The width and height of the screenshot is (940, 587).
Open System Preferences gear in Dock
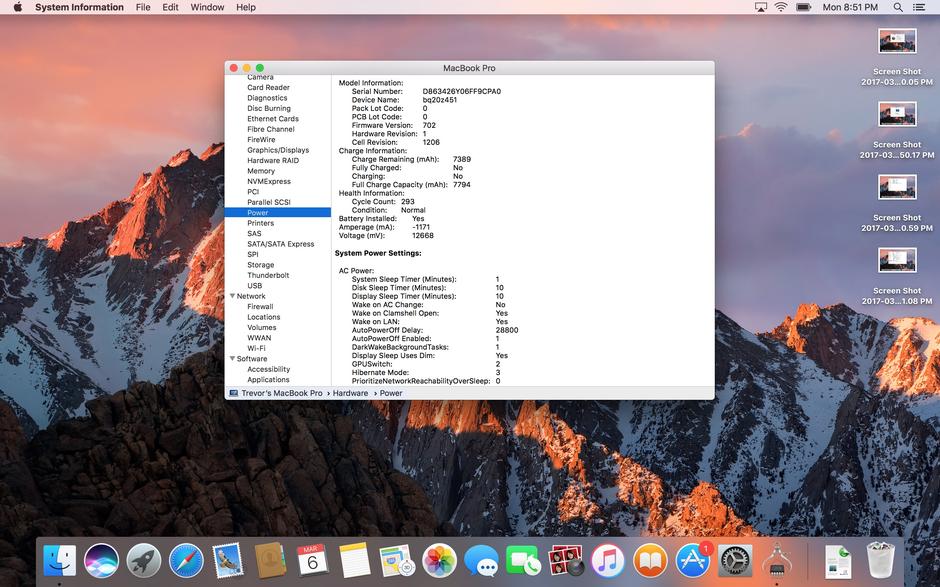[734, 561]
